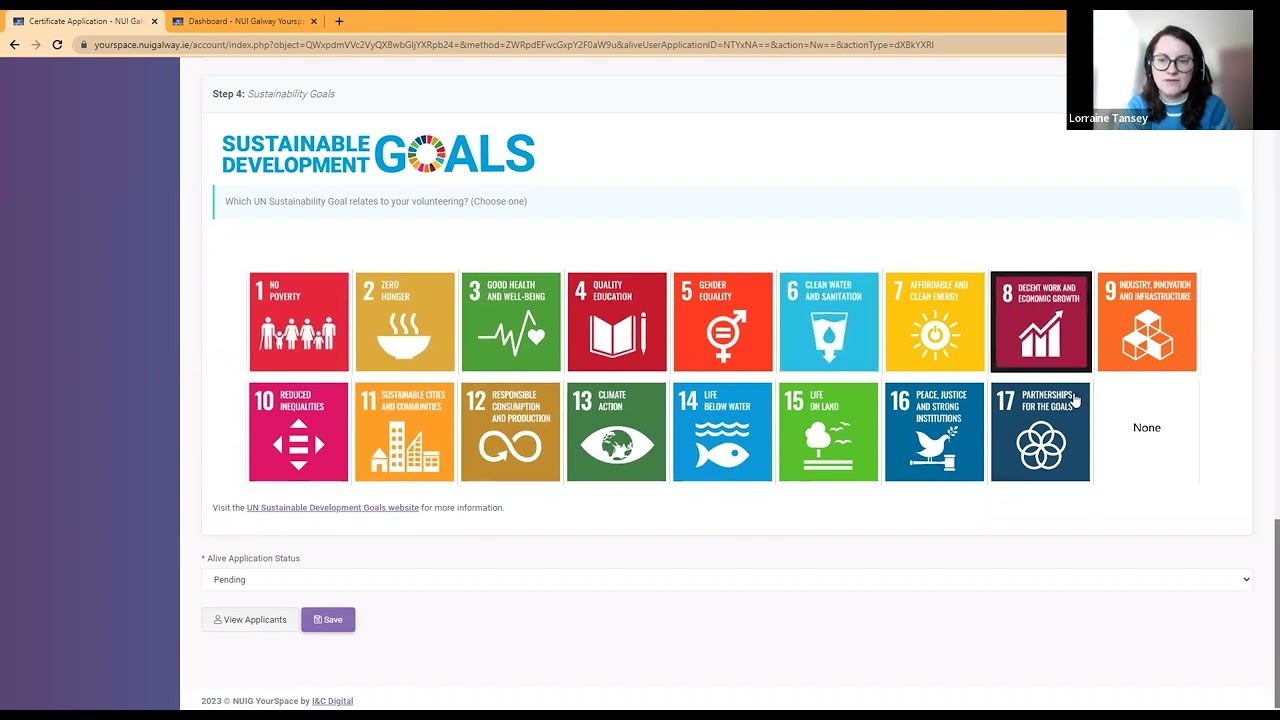Select Clean Water and Sanitation tile

point(829,322)
